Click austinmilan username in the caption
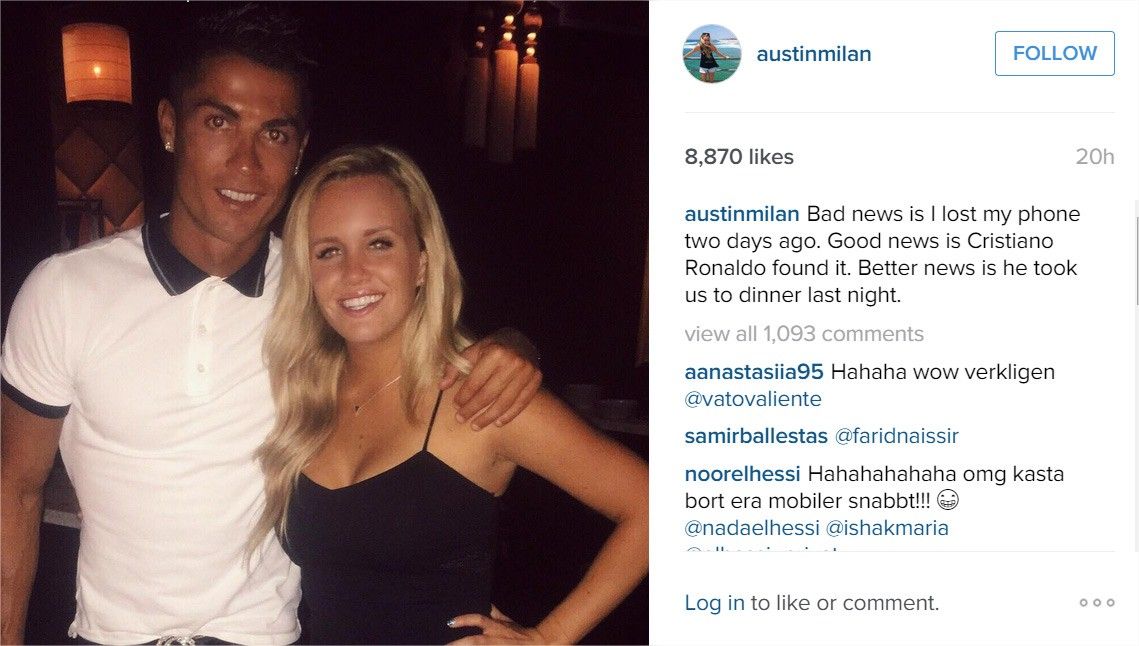1139x646 pixels. point(742,214)
